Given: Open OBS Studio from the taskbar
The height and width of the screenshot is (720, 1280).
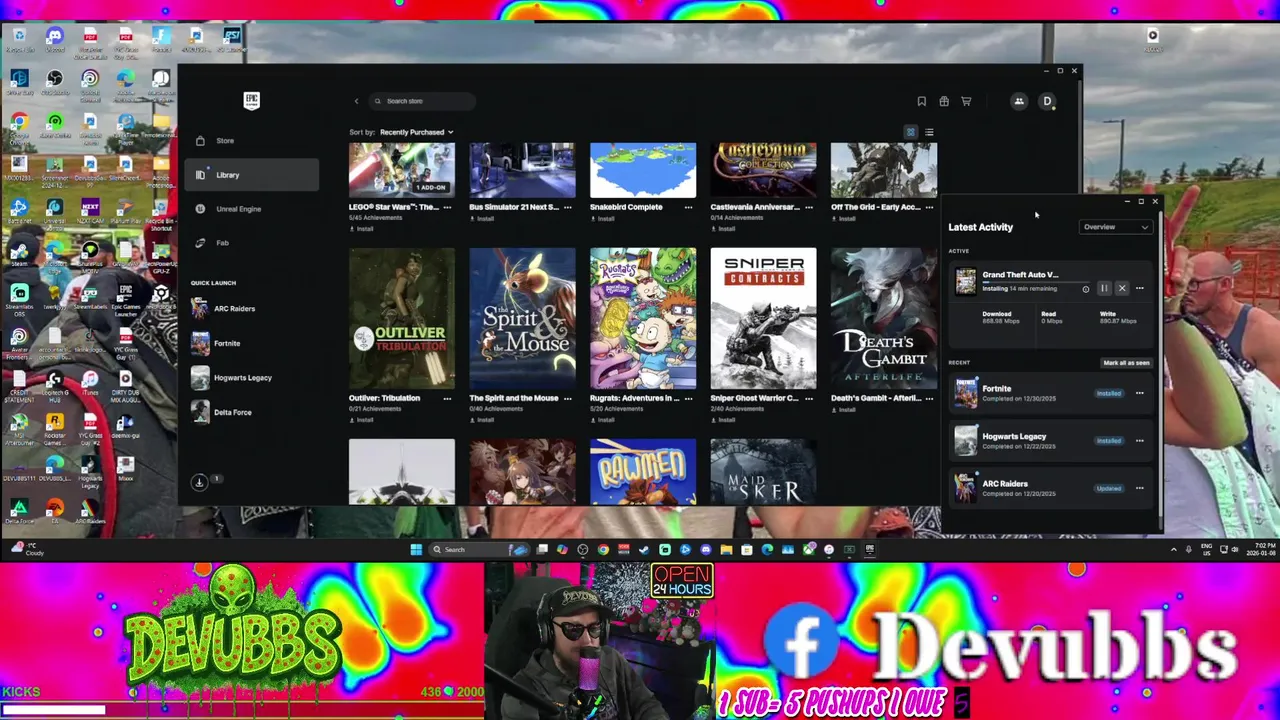Looking at the screenshot, I should (582, 549).
